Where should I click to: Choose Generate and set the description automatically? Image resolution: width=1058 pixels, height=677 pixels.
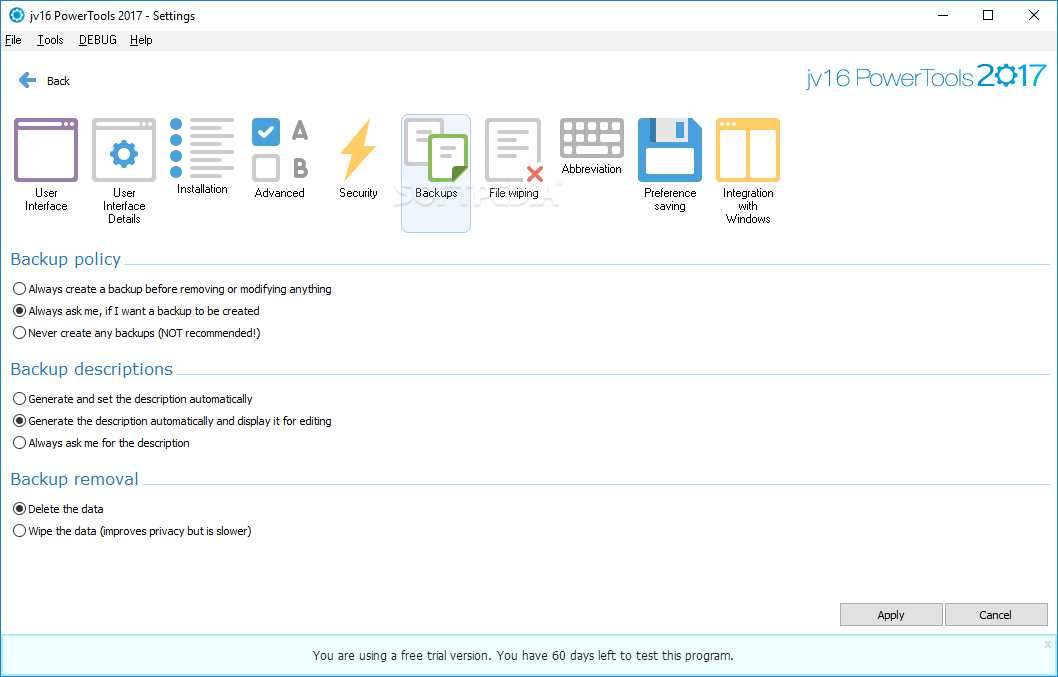pyautogui.click(x=133, y=399)
